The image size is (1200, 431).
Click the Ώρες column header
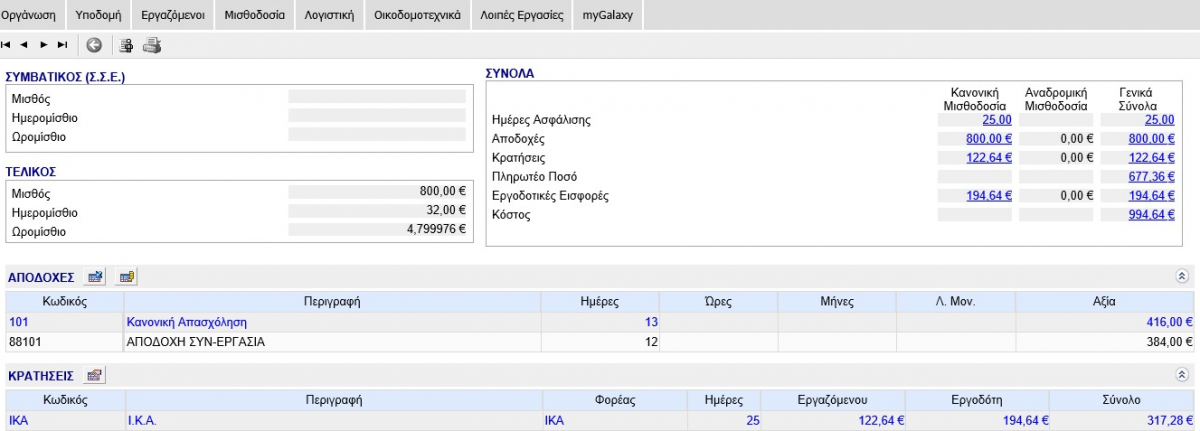719,301
